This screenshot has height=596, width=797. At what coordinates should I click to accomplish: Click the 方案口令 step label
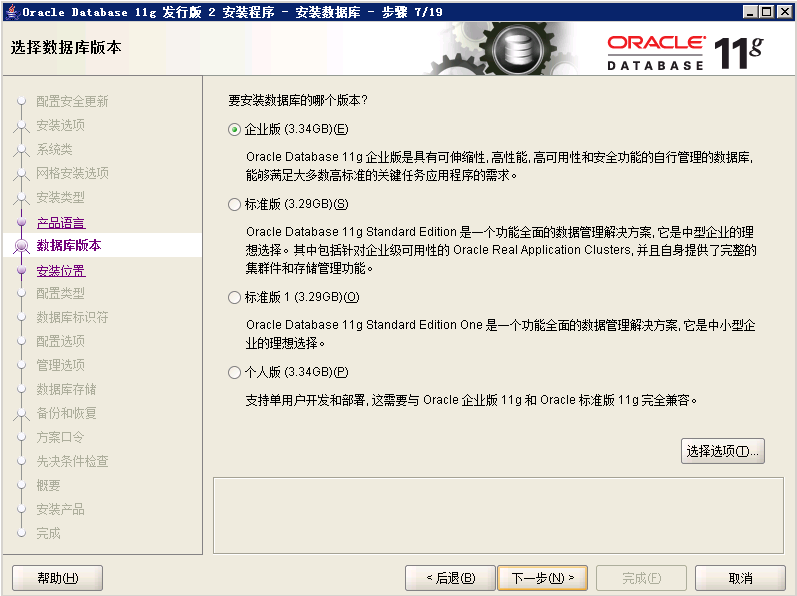pyautogui.click(x=60, y=437)
